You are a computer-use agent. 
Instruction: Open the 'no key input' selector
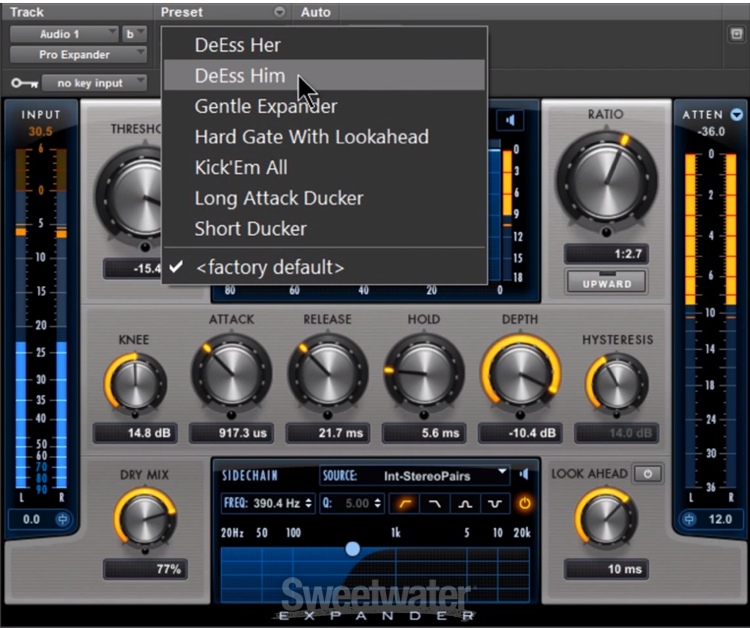(95, 83)
